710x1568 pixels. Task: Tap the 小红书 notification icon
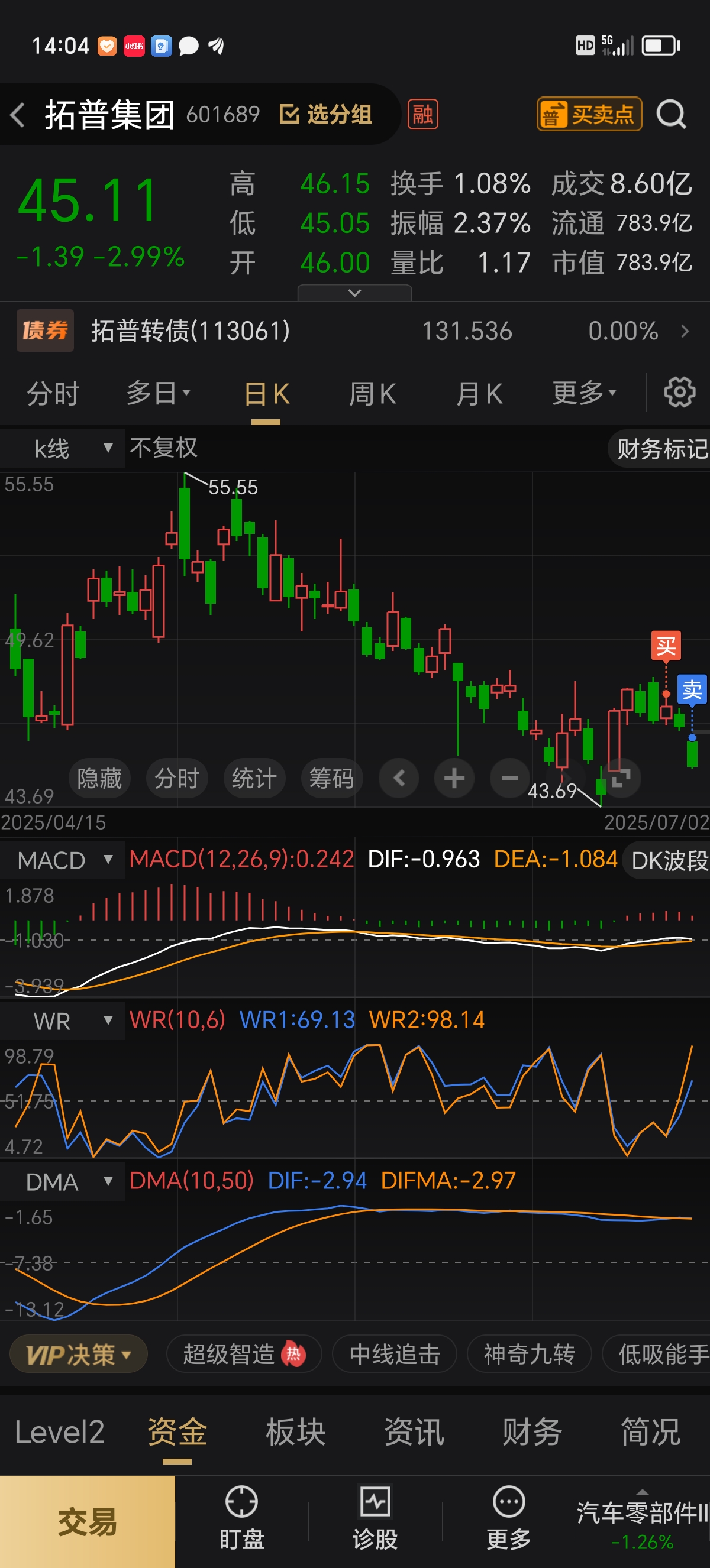pos(134,46)
